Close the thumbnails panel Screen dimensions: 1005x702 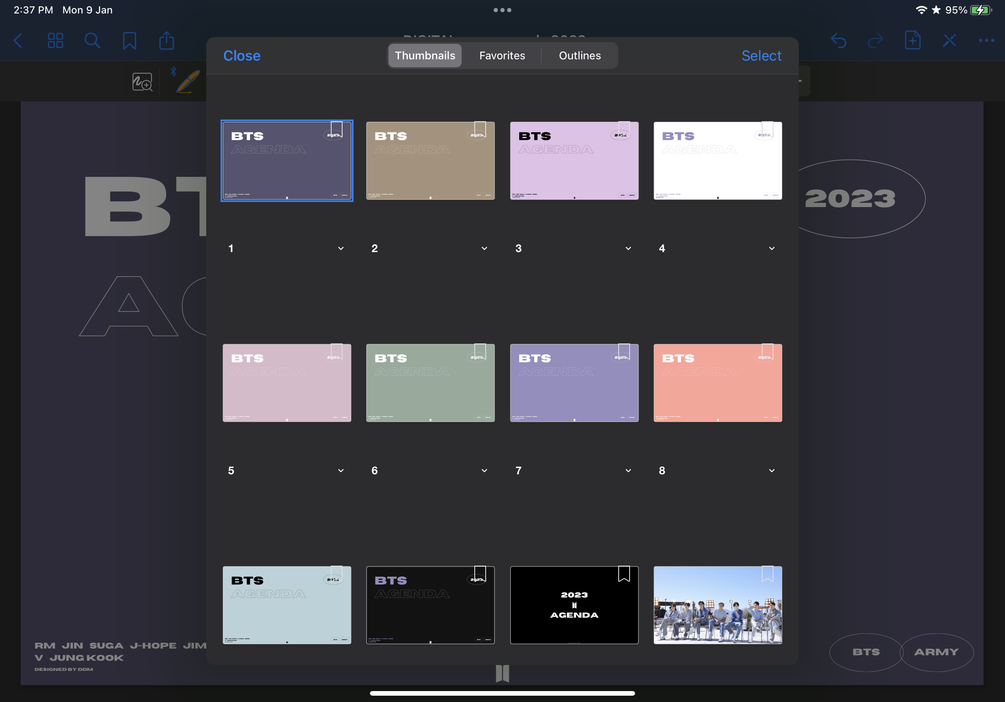coord(242,56)
